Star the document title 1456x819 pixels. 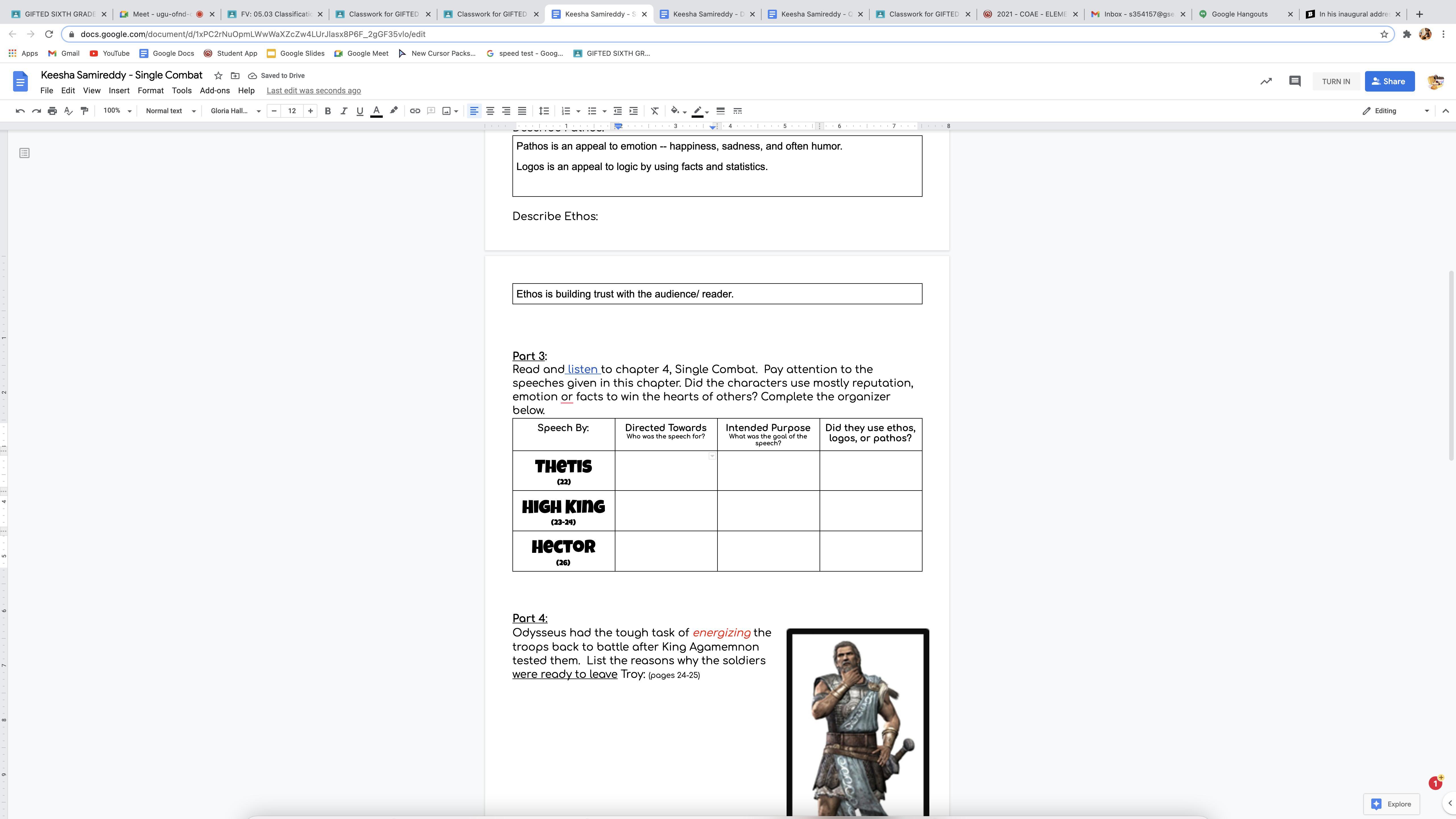[218, 76]
